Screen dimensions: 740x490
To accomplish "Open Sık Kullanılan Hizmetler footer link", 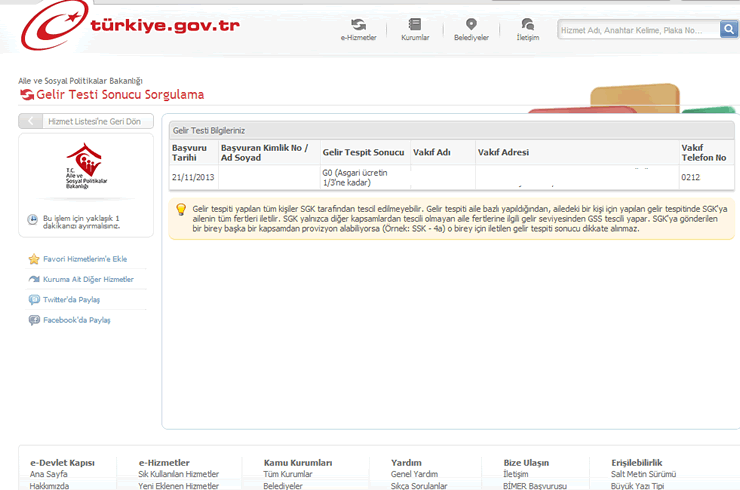I will click(178, 474).
